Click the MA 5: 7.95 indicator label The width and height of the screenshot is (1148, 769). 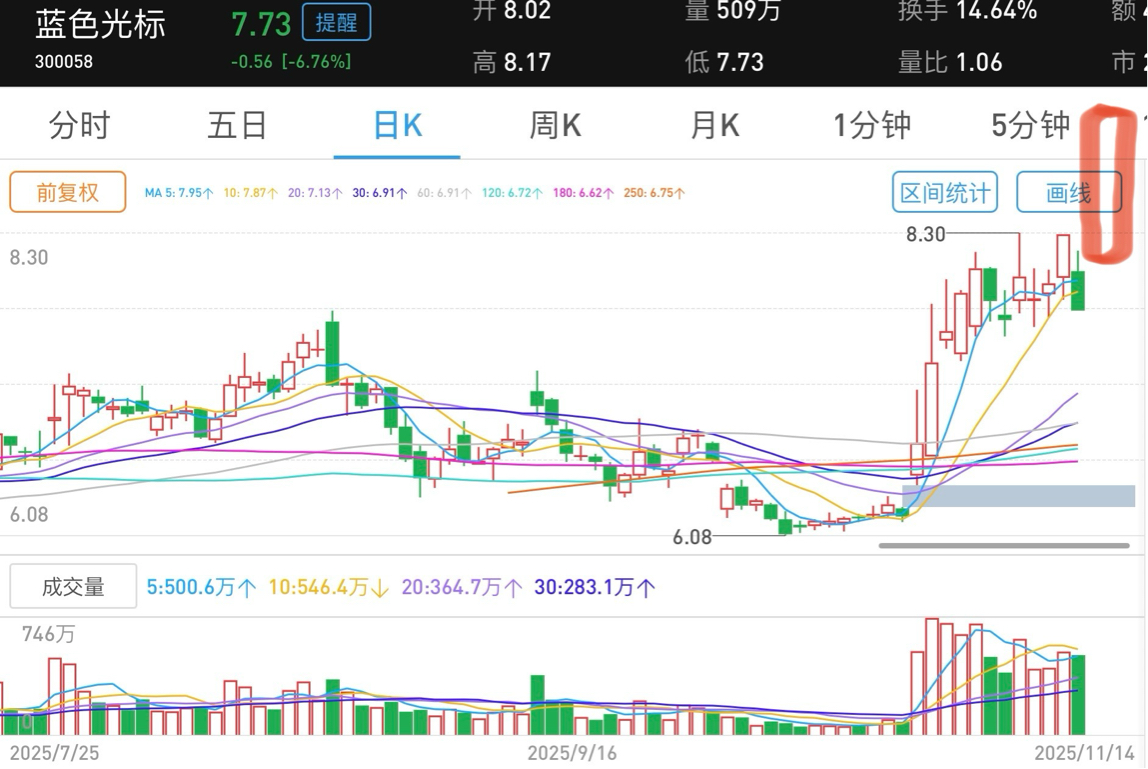[x=179, y=193]
